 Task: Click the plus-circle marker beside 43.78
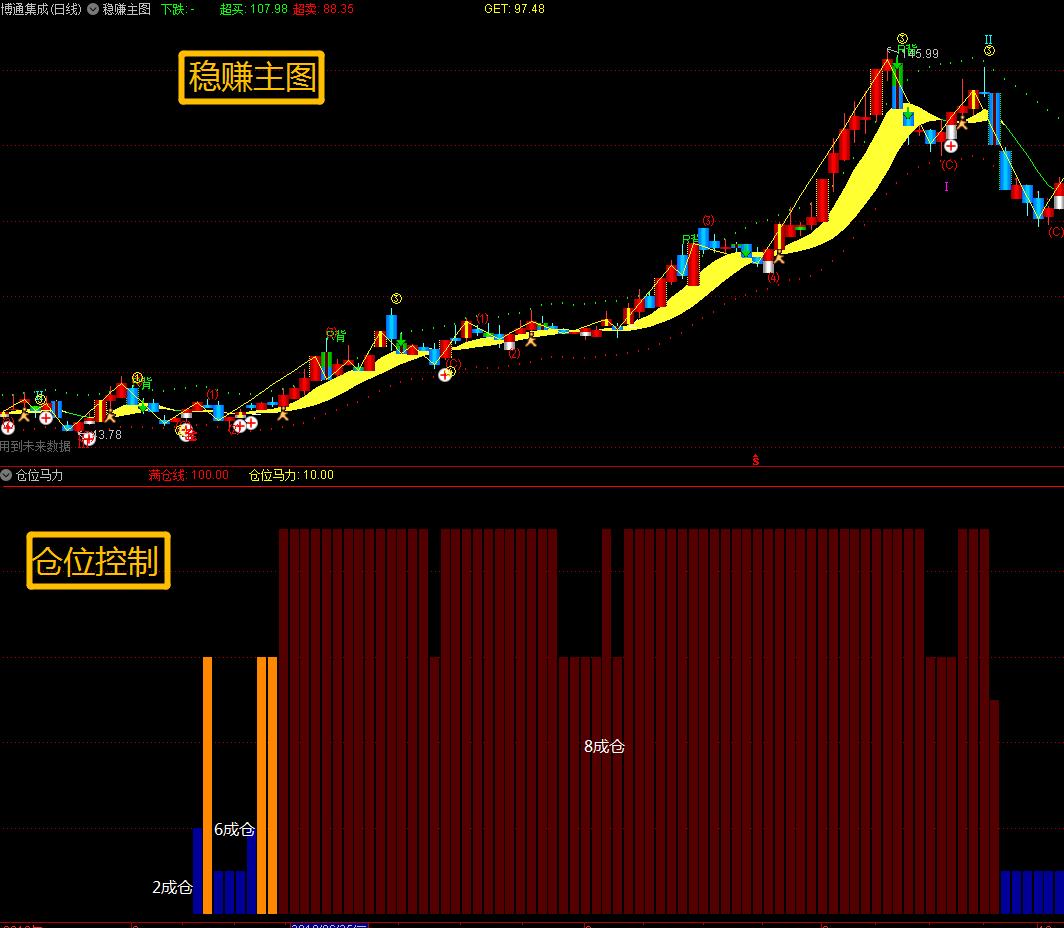click(88, 439)
